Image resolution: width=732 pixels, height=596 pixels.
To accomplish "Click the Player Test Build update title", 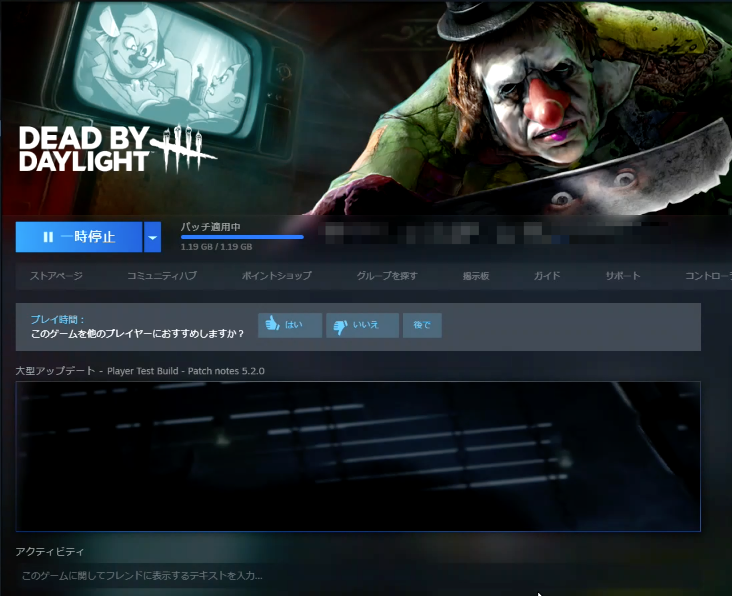I will point(140,371).
